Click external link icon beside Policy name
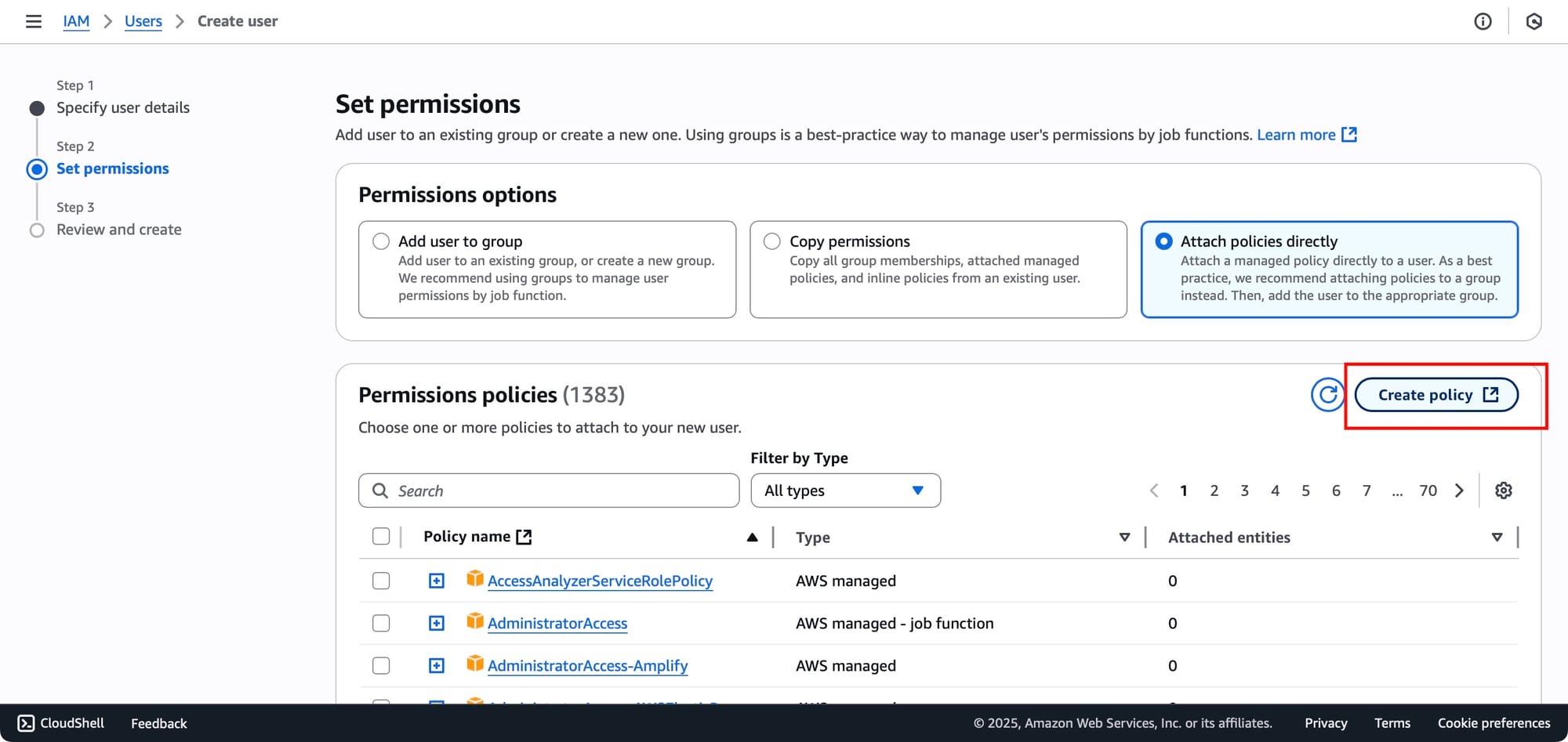This screenshot has height=742, width=1568. pyautogui.click(x=524, y=537)
